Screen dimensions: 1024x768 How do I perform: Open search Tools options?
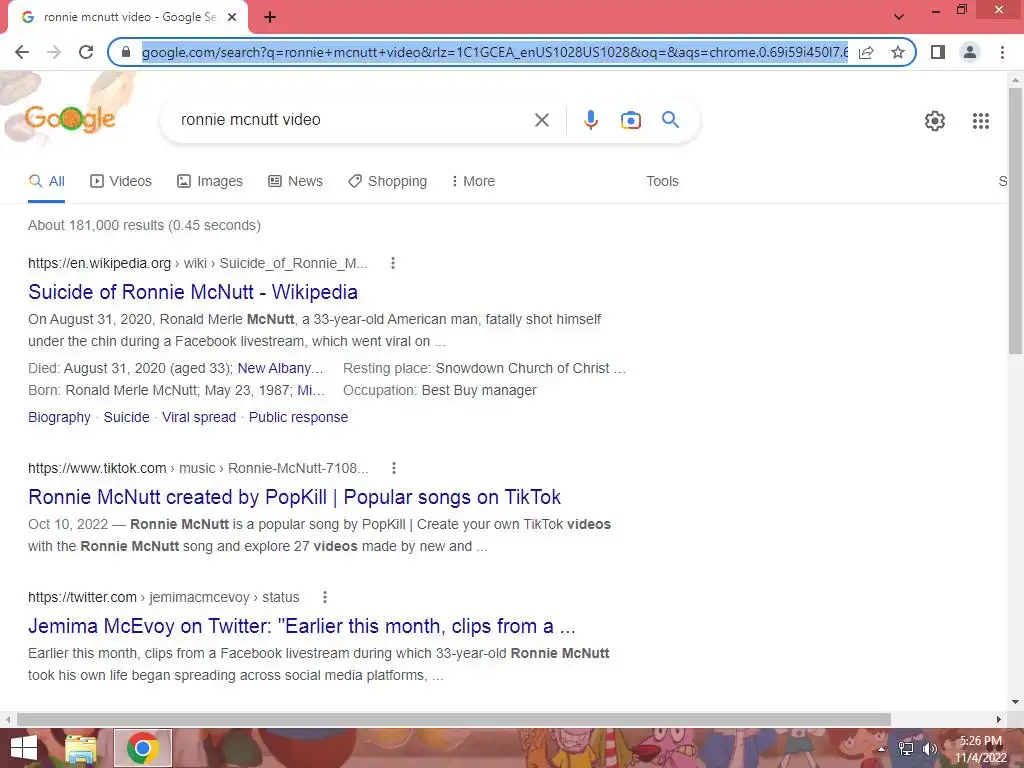(662, 182)
